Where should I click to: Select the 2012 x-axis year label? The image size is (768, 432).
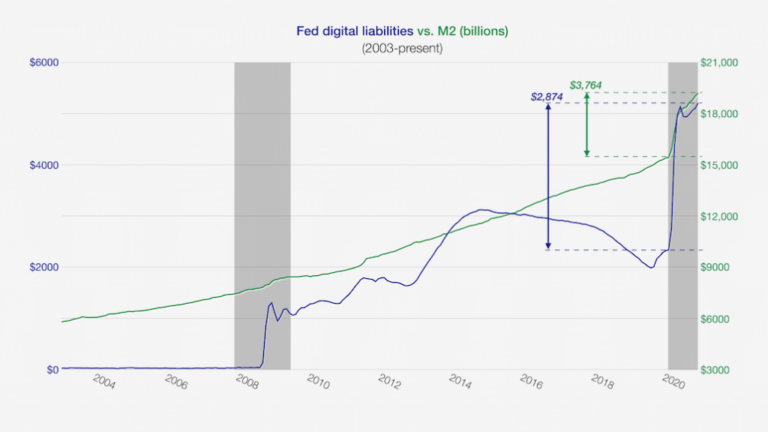click(x=389, y=385)
